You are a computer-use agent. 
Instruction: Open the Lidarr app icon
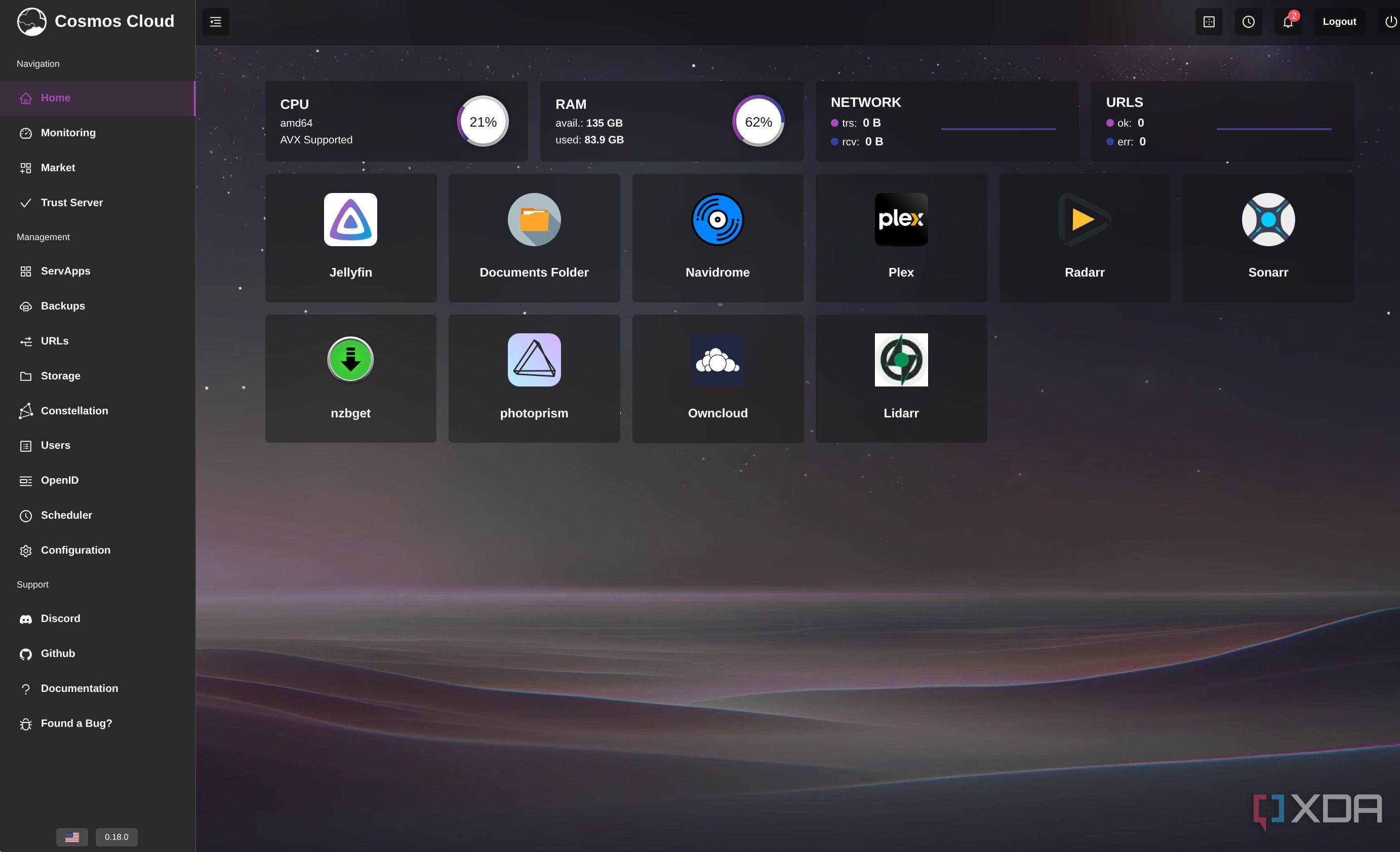coord(901,360)
